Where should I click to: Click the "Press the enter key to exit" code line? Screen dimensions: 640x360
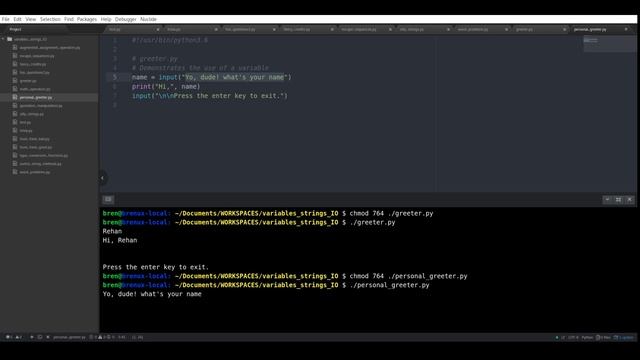[x=209, y=96]
